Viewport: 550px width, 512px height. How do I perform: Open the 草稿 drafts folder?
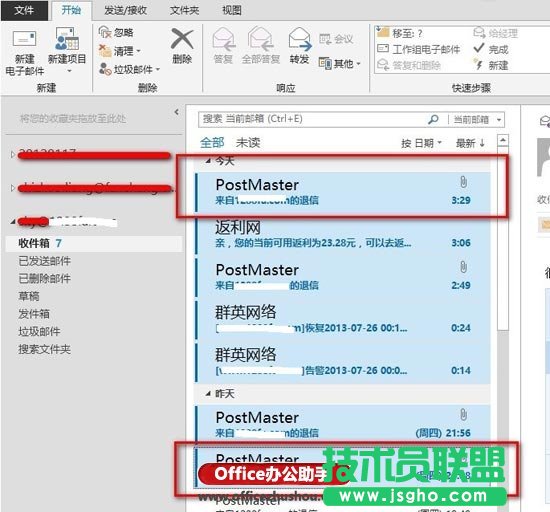[29, 296]
